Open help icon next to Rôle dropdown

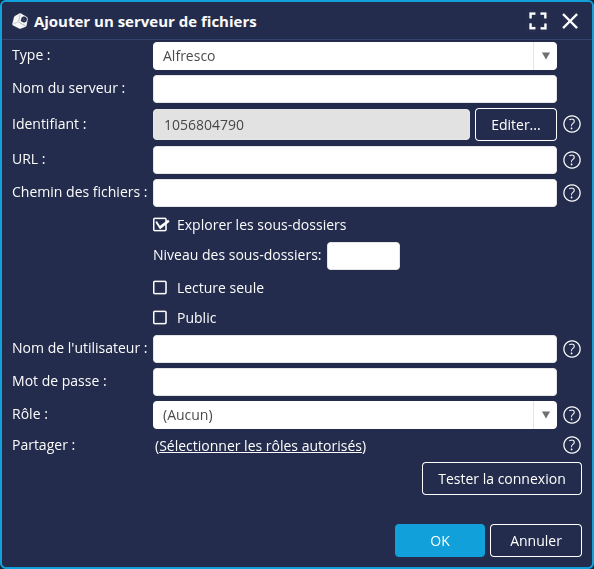(571, 415)
